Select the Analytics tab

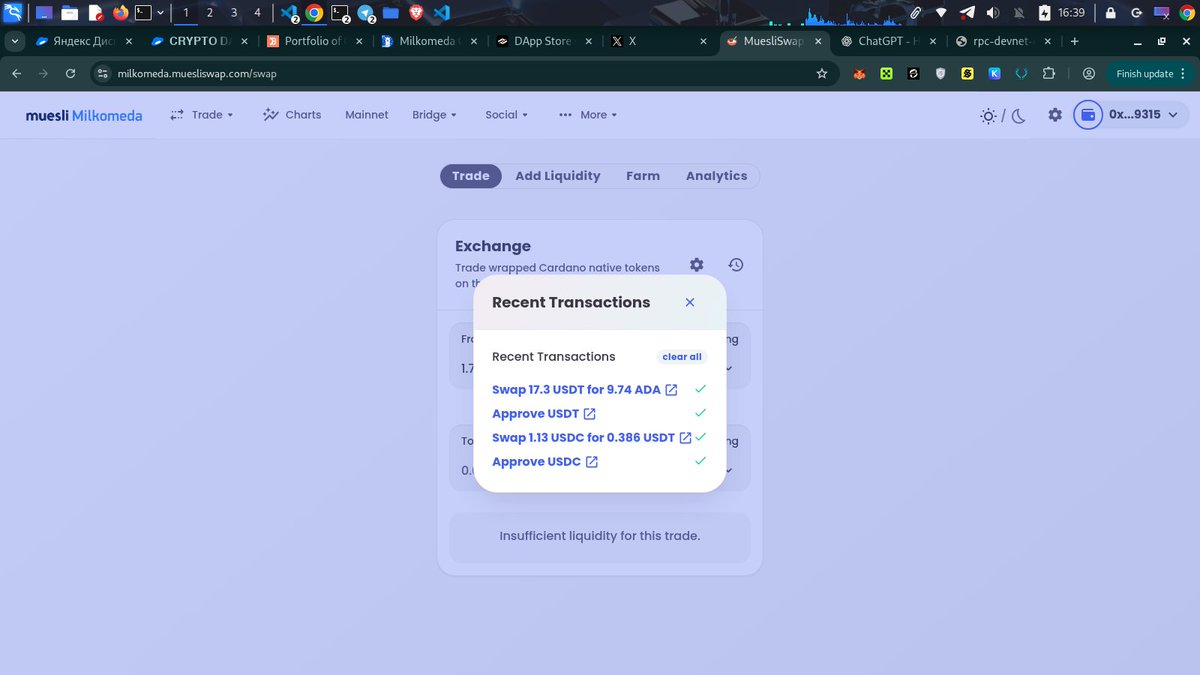(716, 176)
